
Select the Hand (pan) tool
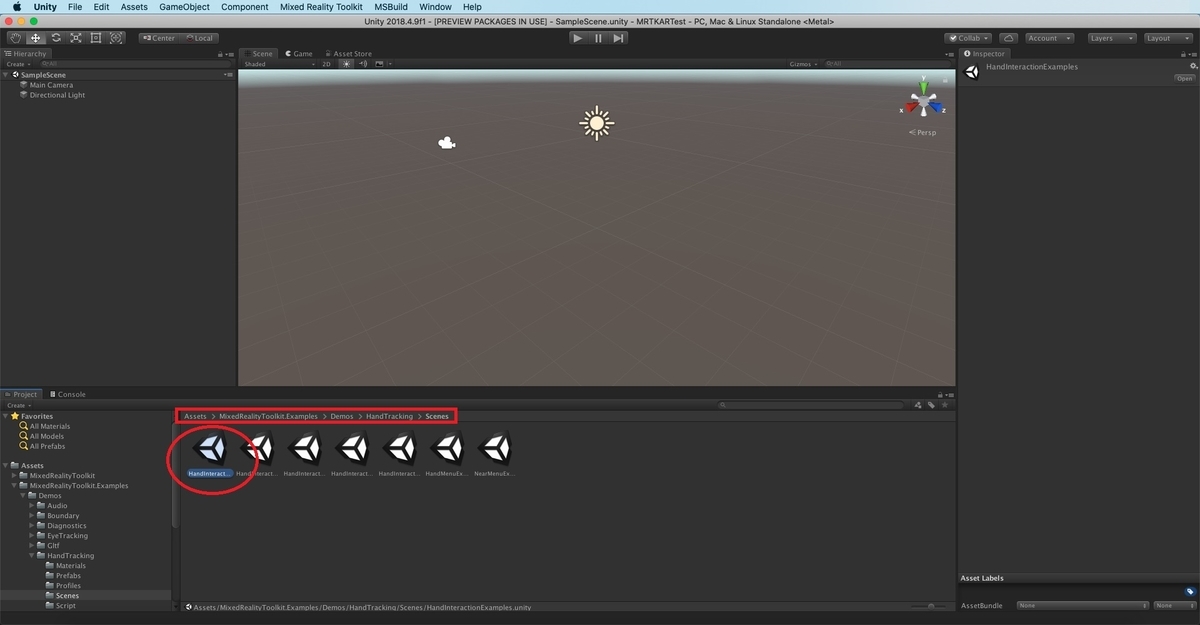click(x=15, y=38)
